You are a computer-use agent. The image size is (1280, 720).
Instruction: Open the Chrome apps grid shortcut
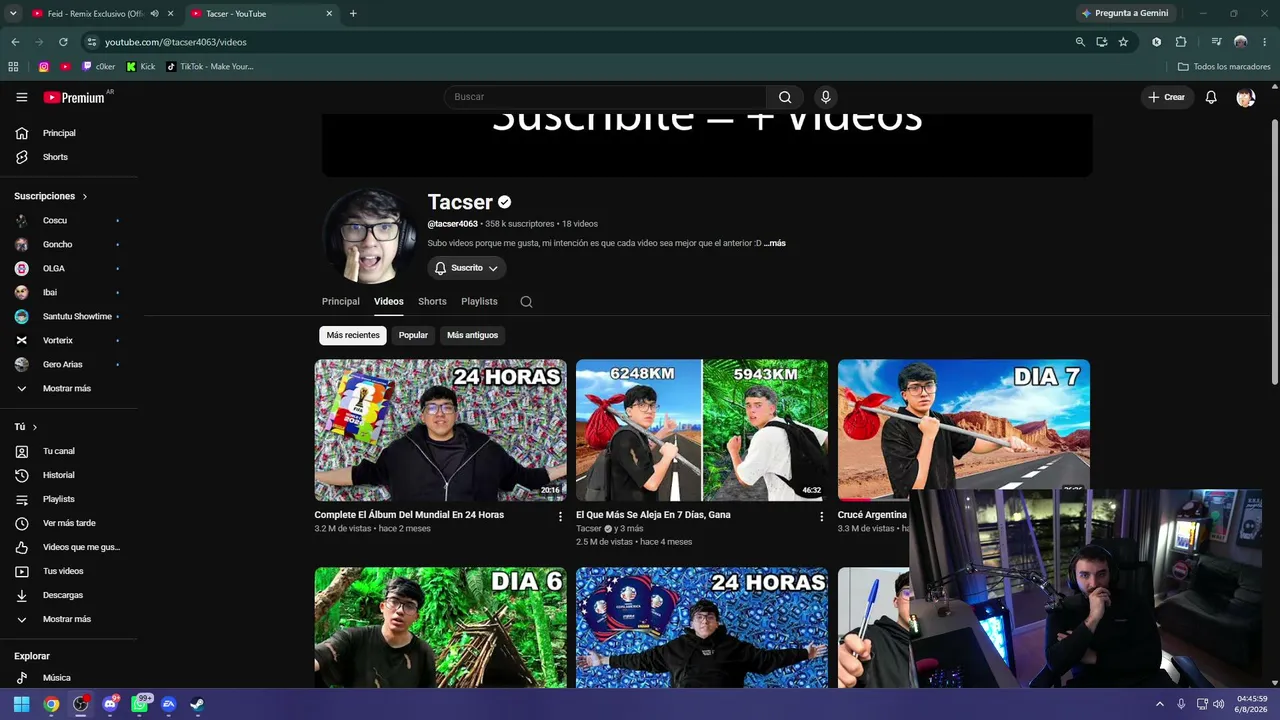pyautogui.click(x=13, y=67)
